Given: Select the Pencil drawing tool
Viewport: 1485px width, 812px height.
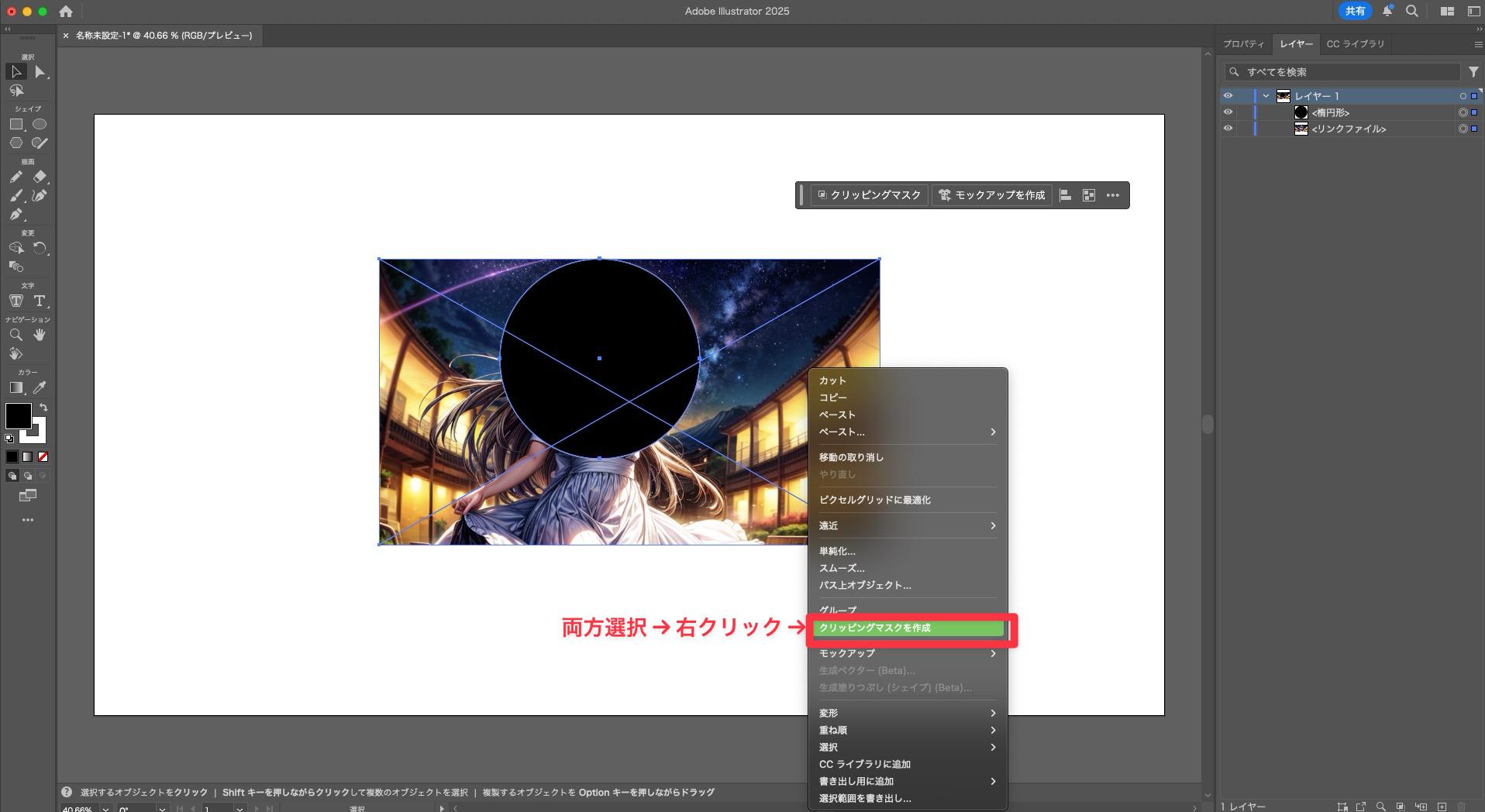Looking at the screenshot, I should click(16, 177).
